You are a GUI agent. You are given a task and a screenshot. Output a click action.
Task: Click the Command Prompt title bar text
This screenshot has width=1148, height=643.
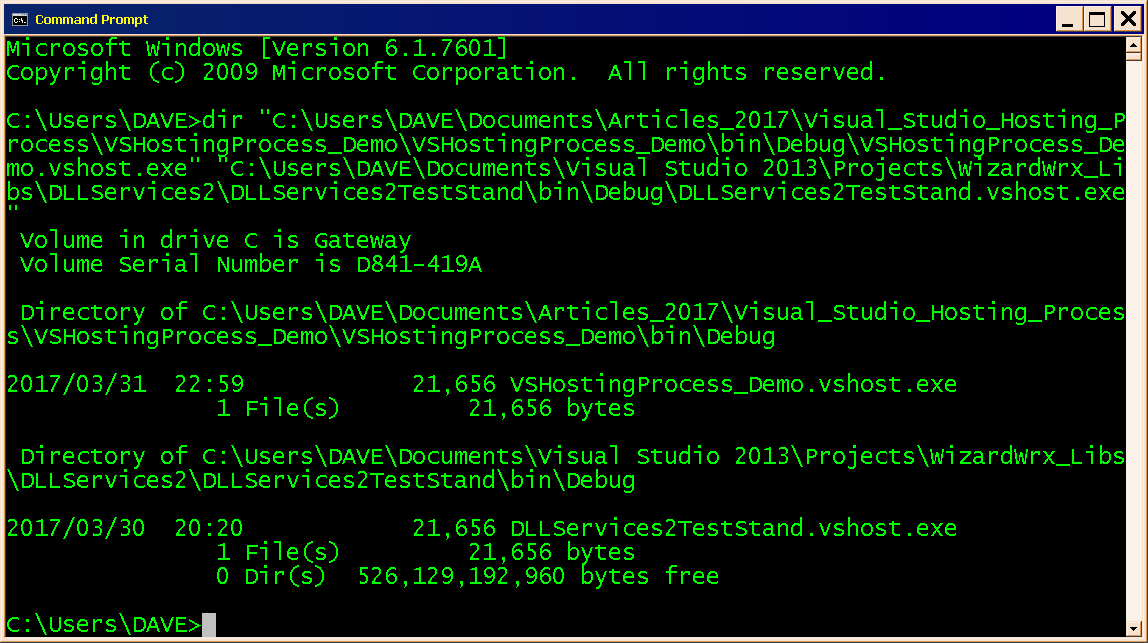tap(92, 19)
